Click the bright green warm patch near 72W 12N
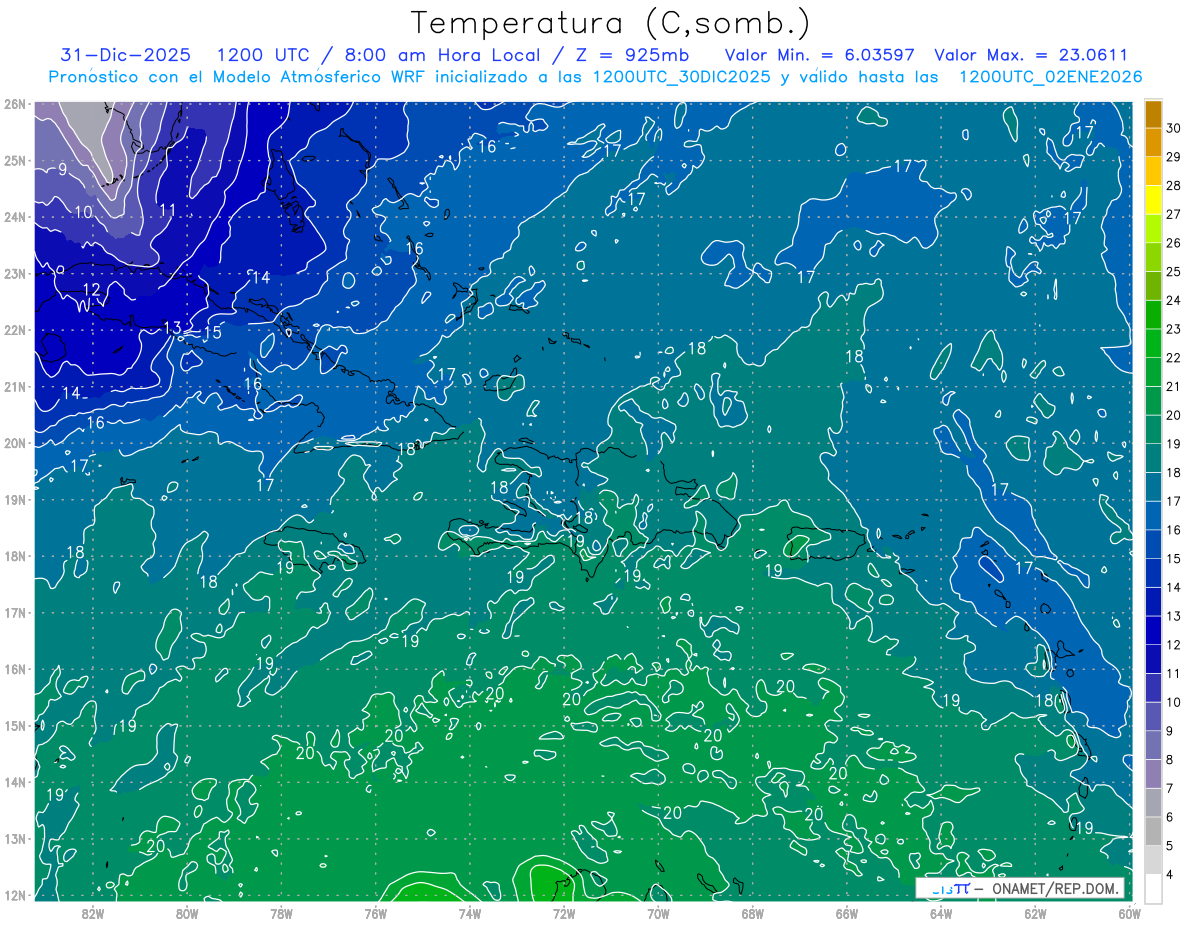Viewport: 1200px width, 927px height. [546, 881]
